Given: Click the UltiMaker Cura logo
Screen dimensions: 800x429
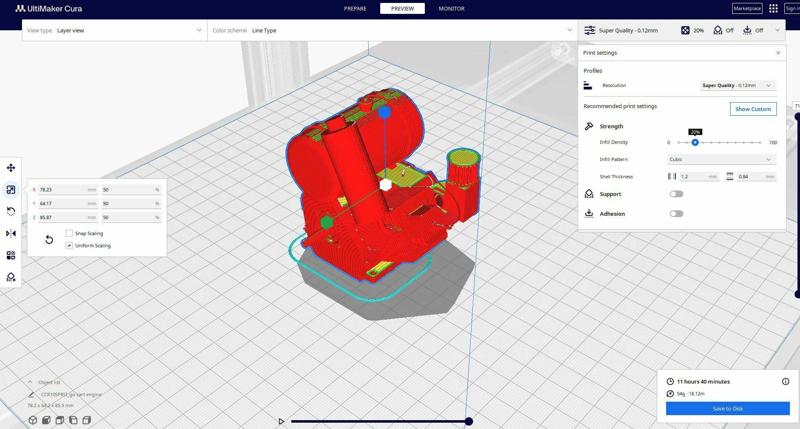Looking at the screenshot, I should tap(48, 9).
